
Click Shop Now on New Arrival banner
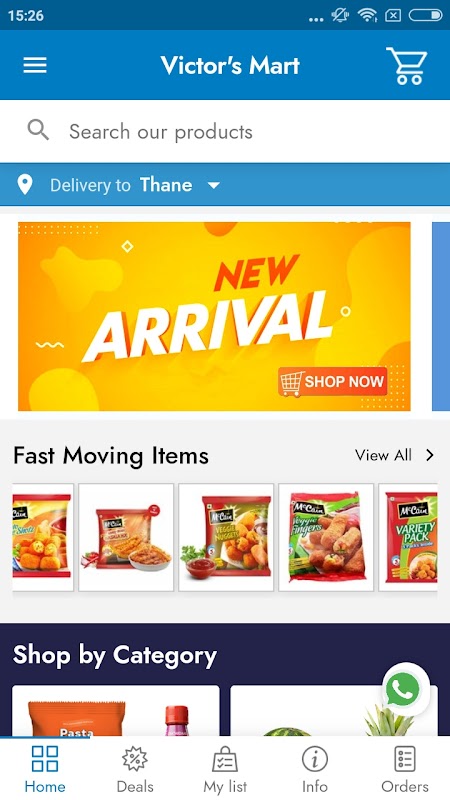333,382
